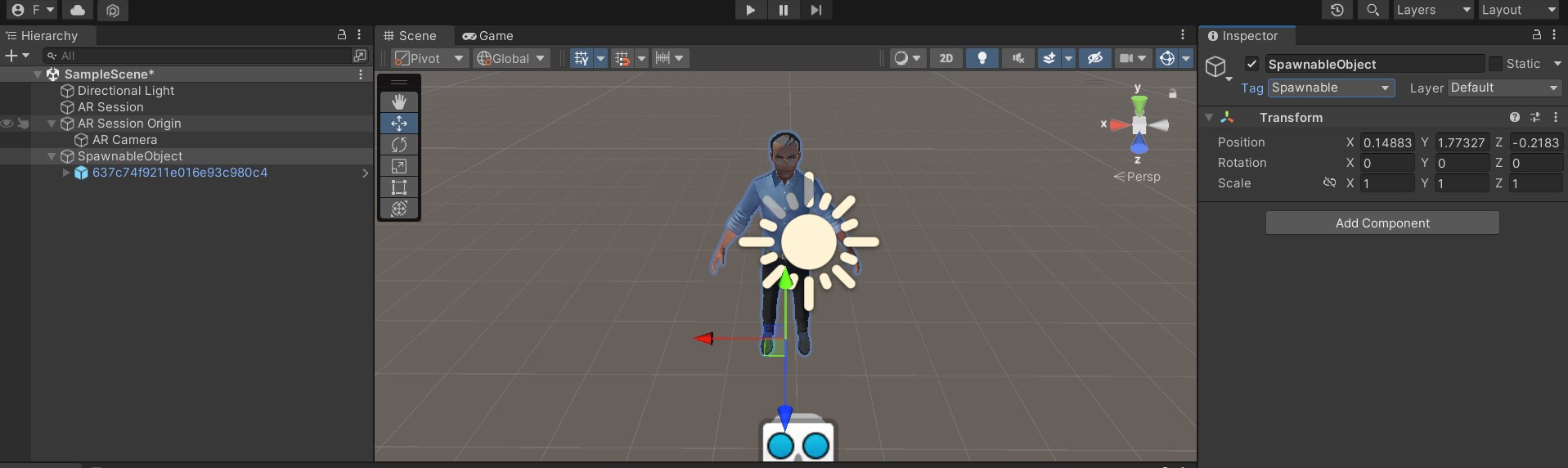Click the Position X input field
This screenshot has height=468, width=1568.
coord(1386,142)
